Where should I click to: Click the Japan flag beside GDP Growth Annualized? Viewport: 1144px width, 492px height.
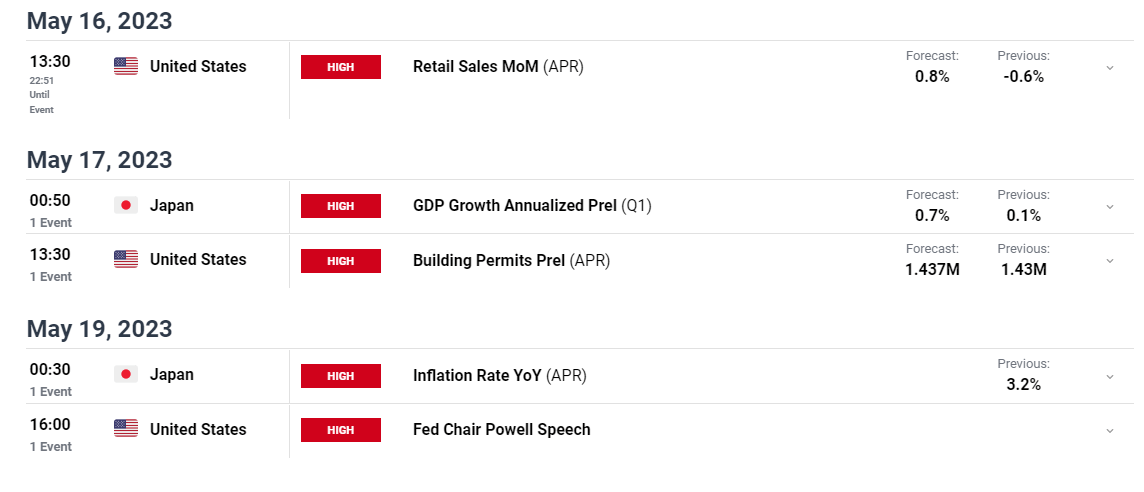click(x=125, y=206)
